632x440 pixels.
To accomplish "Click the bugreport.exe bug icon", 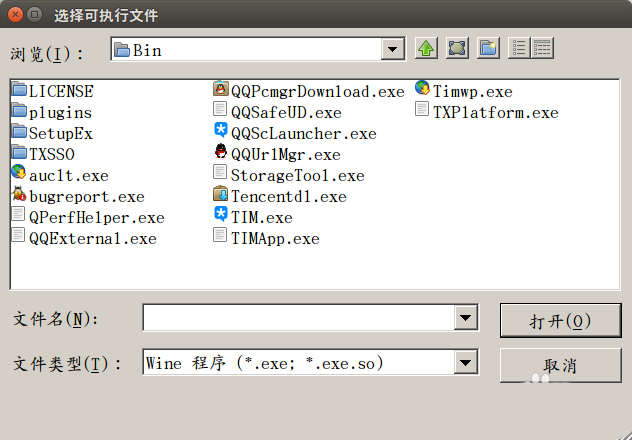I will tap(19, 194).
